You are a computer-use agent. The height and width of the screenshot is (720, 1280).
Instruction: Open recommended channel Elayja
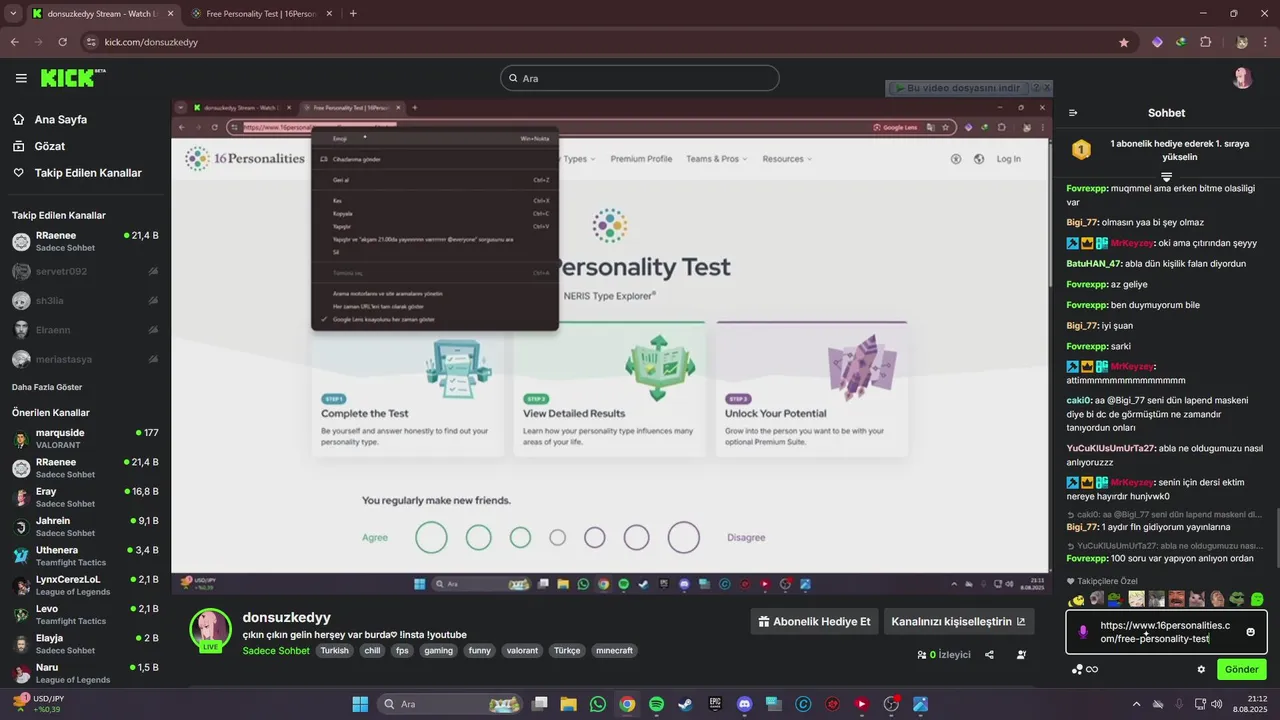coord(85,643)
